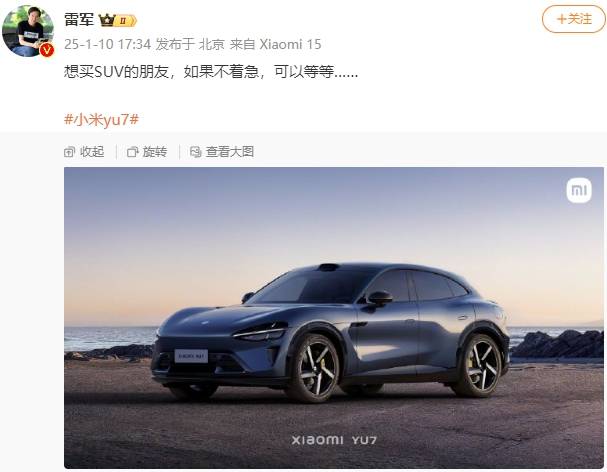Click the 旋转 rotate icon
Image resolution: width=607 pixels, height=472 pixels.
point(132,152)
